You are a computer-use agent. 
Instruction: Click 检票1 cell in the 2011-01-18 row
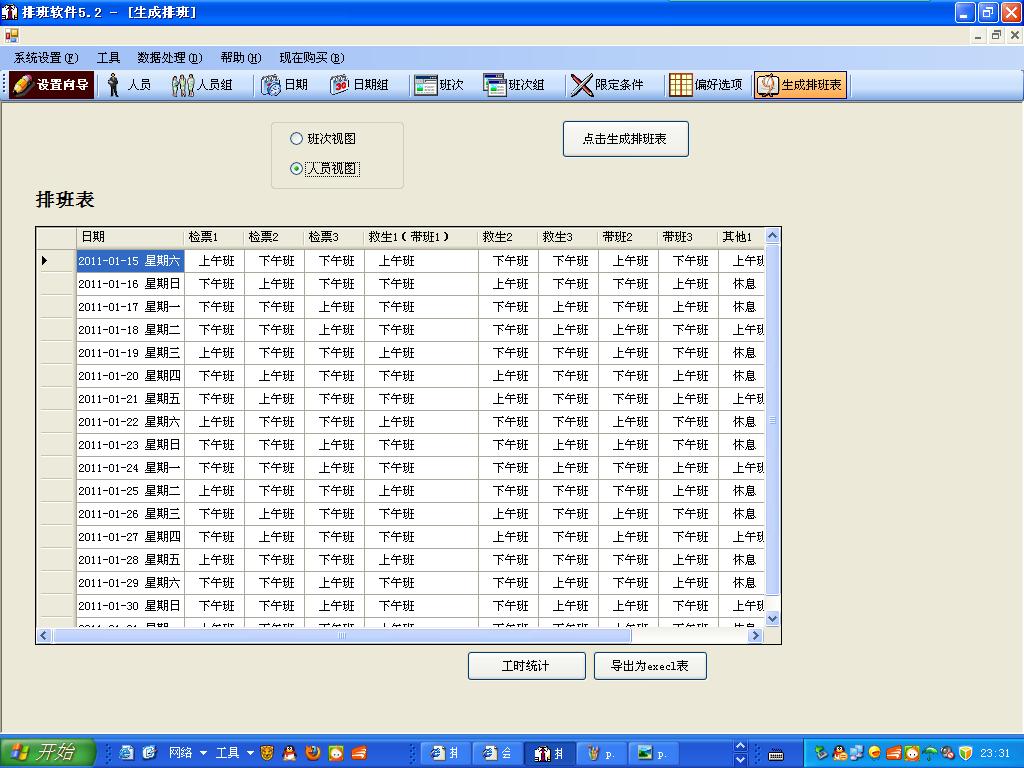(214, 330)
